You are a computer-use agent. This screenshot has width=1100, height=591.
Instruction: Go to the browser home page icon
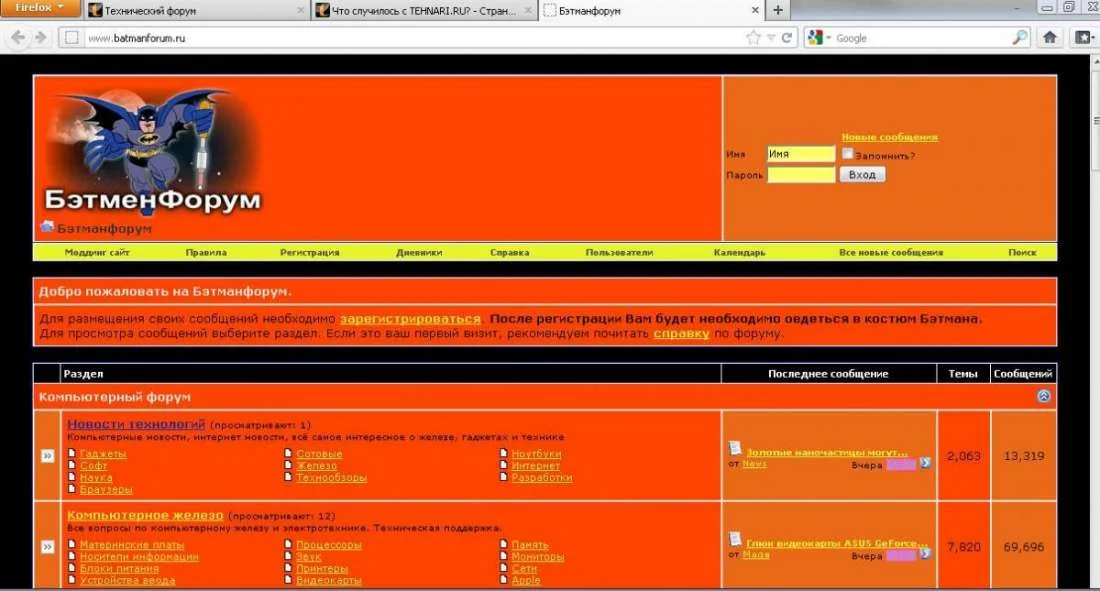(1049, 37)
